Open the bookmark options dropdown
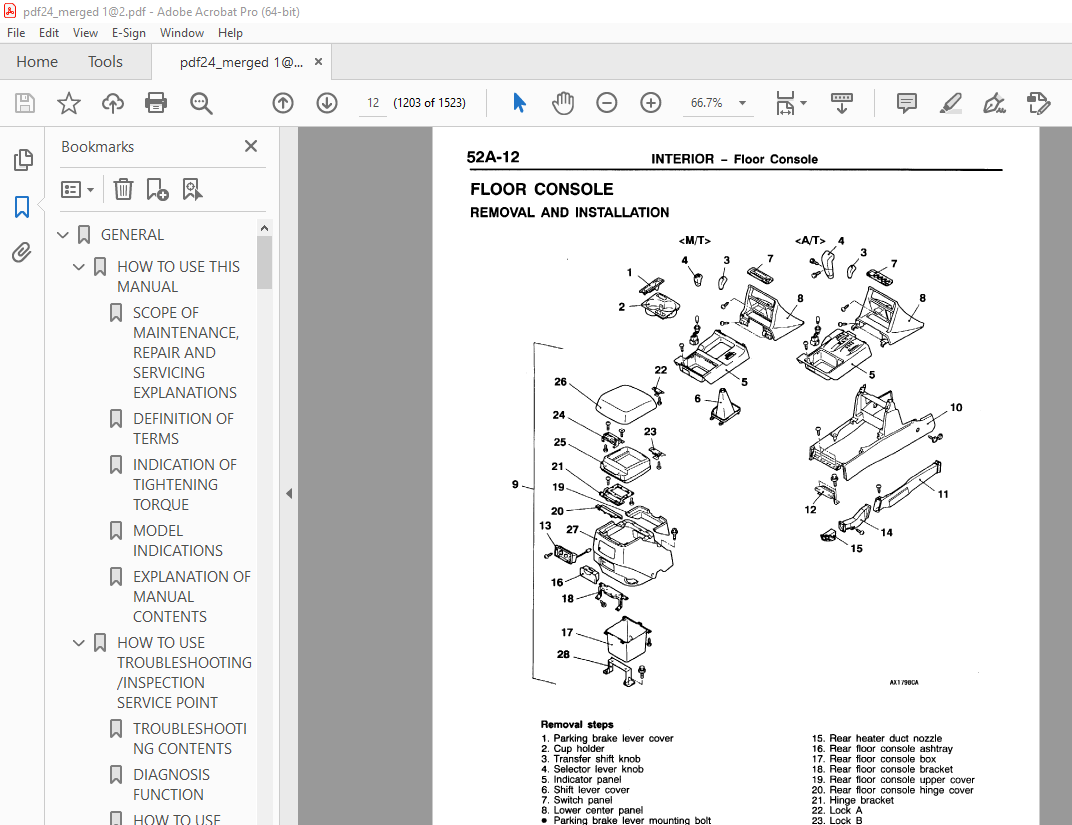The width and height of the screenshot is (1072, 825). coord(77,189)
